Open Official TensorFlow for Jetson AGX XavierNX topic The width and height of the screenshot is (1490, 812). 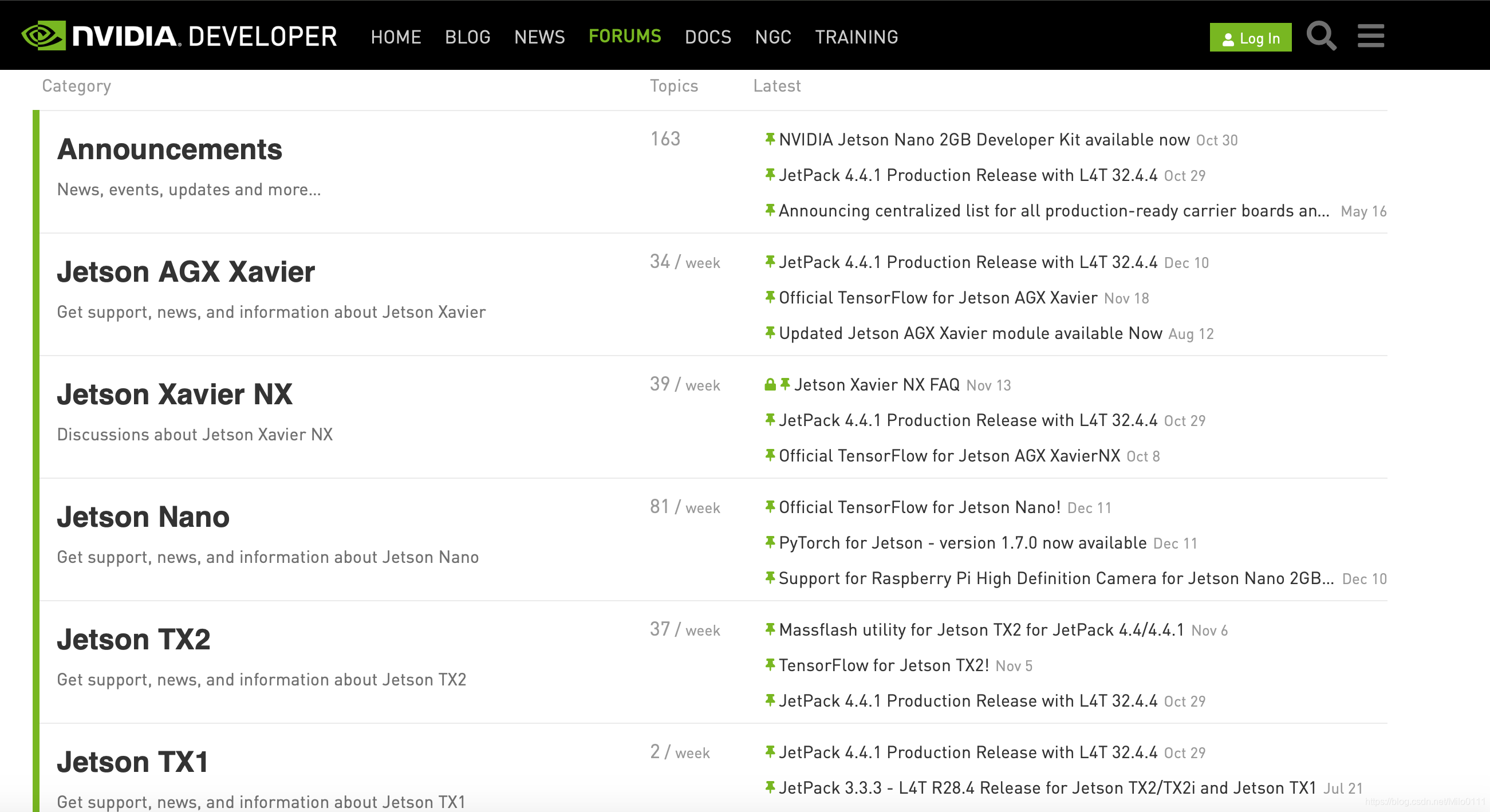click(x=950, y=456)
